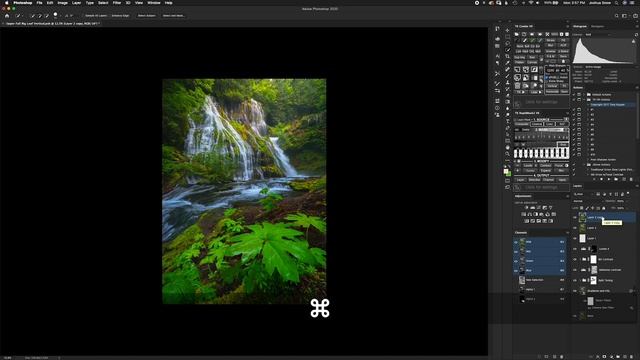Add a Curves adjustment from Adjustments panel
This screenshot has width=640, height=360.
point(539,207)
